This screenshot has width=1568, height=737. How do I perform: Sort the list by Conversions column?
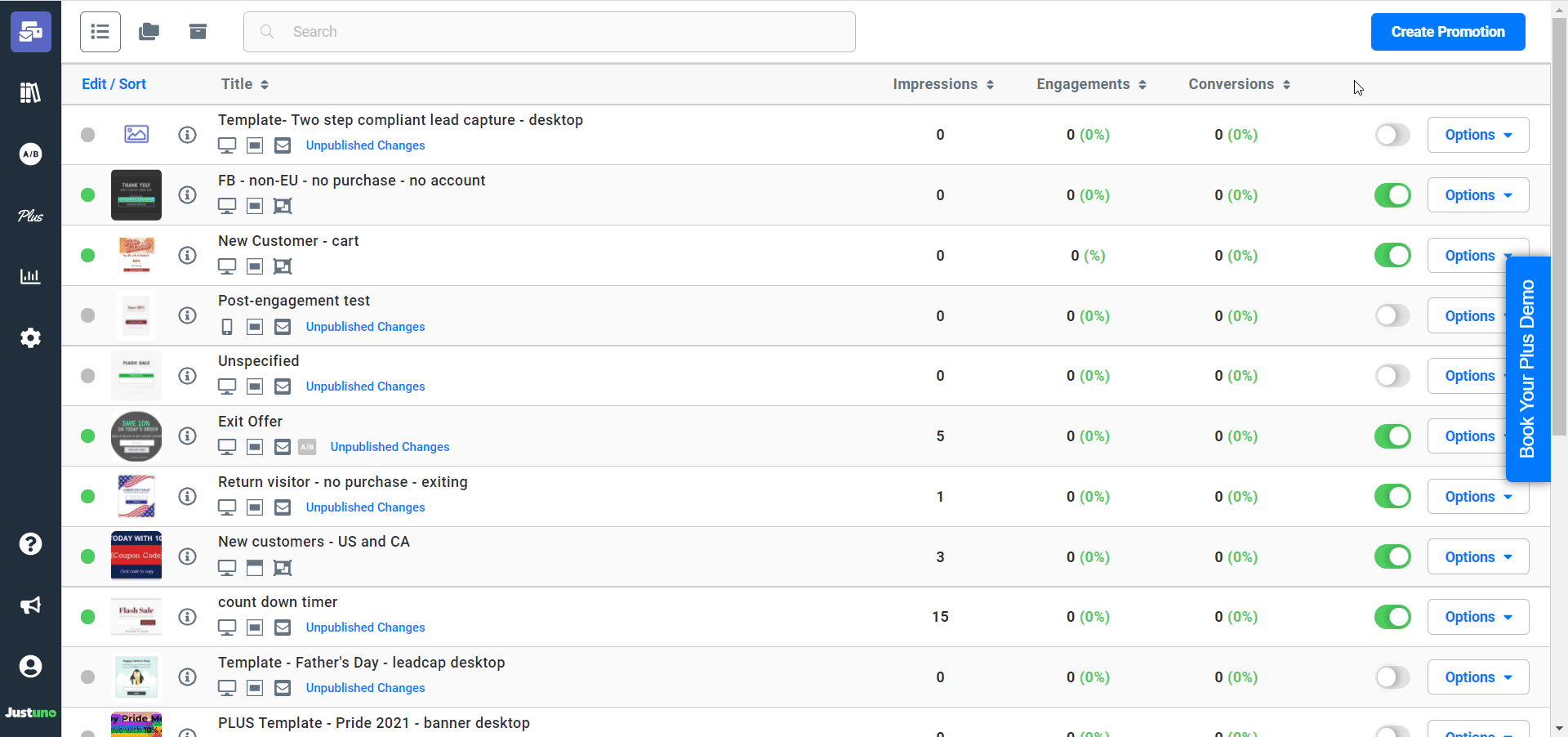click(1238, 84)
